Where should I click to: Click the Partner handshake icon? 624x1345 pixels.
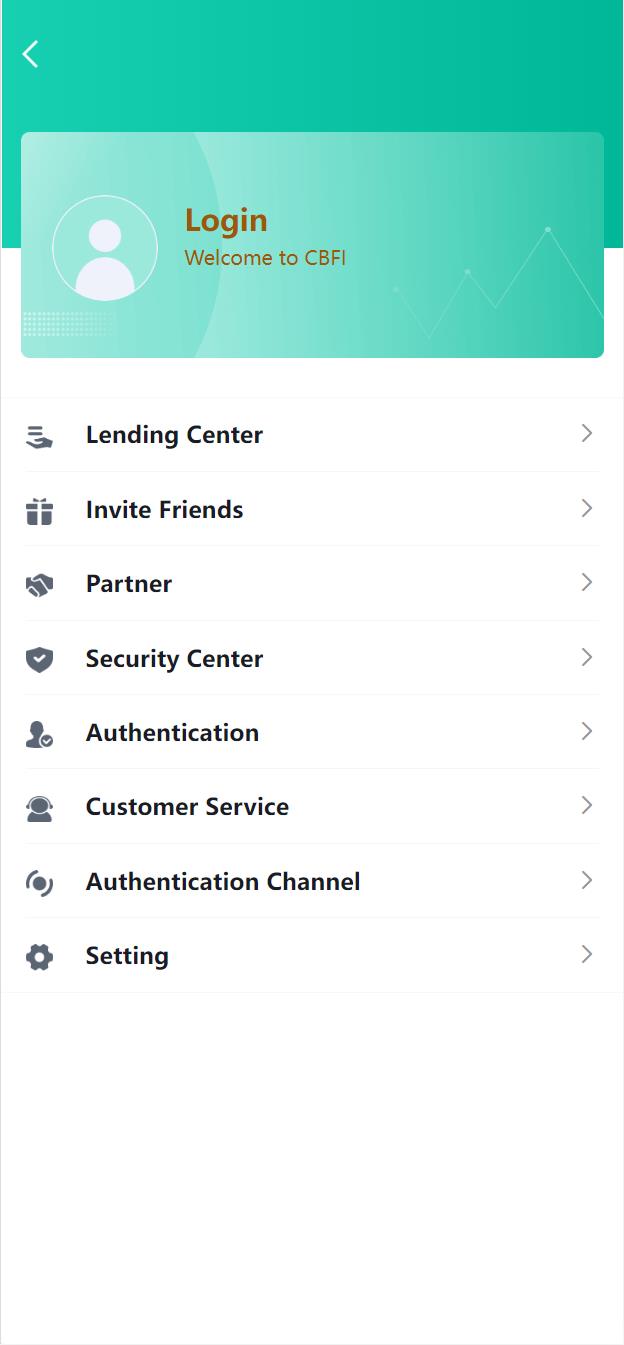click(39, 585)
